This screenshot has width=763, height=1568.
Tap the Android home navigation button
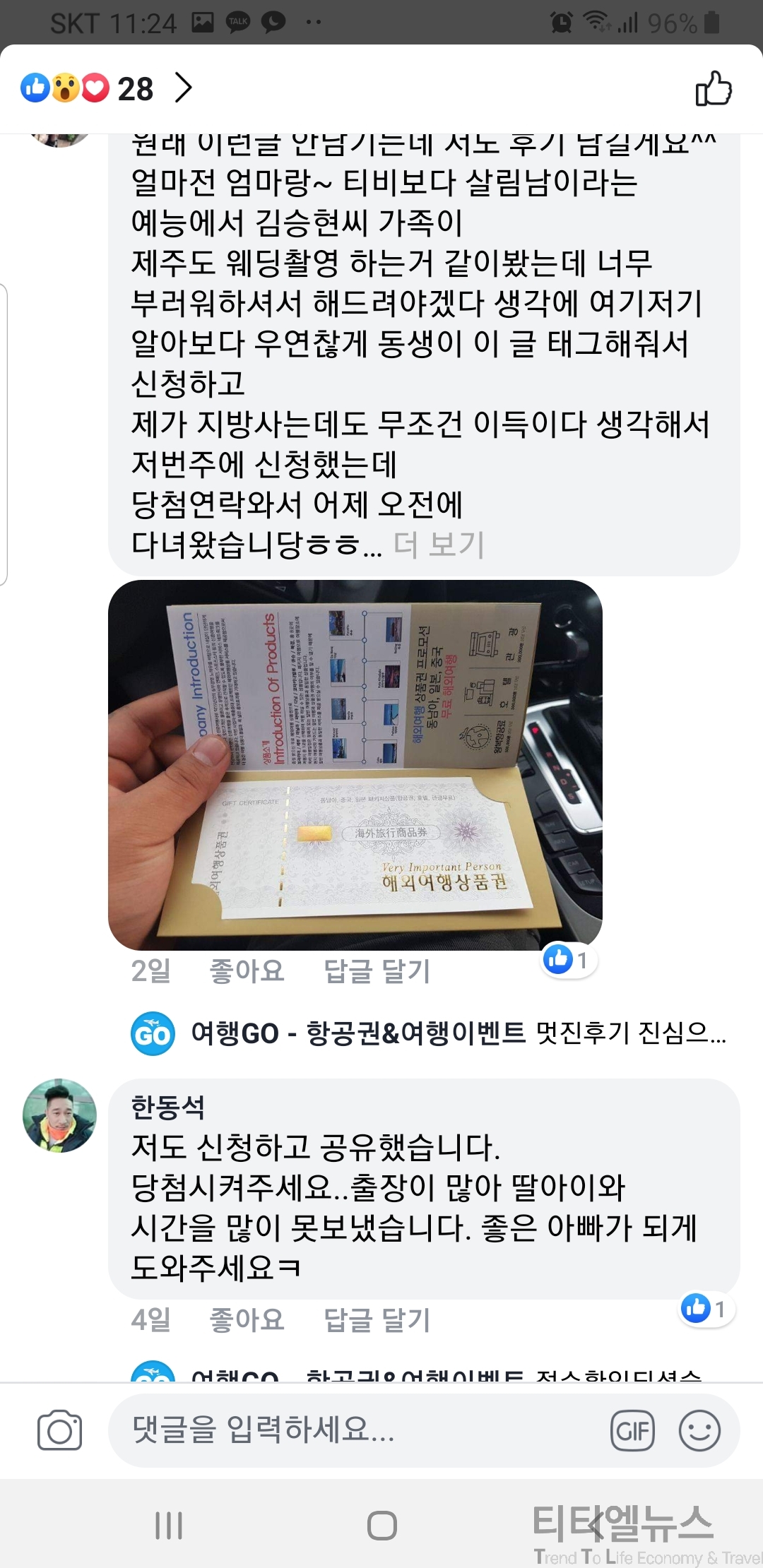click(x=381, y=1526)
